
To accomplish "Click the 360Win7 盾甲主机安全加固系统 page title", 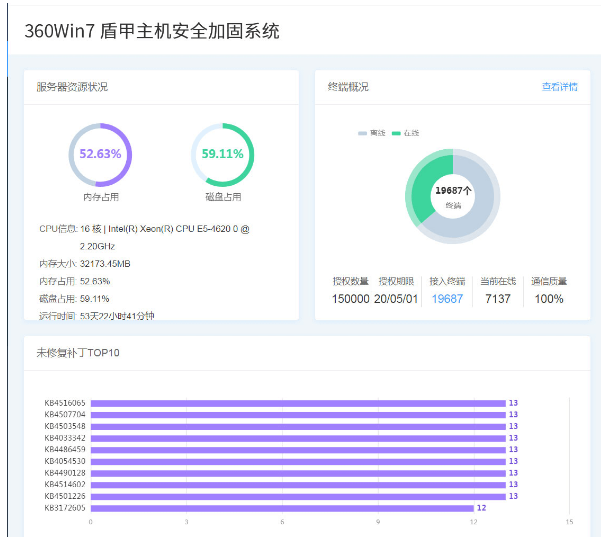I will 152,31.
